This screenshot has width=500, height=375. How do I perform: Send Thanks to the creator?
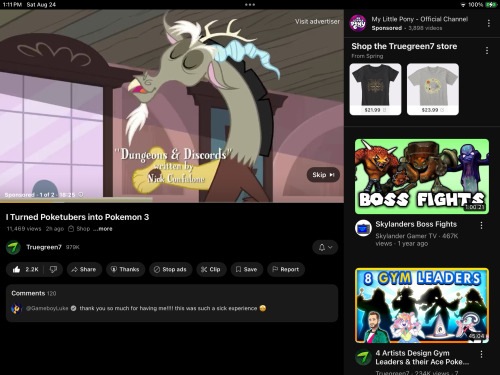tap(125, 269)
